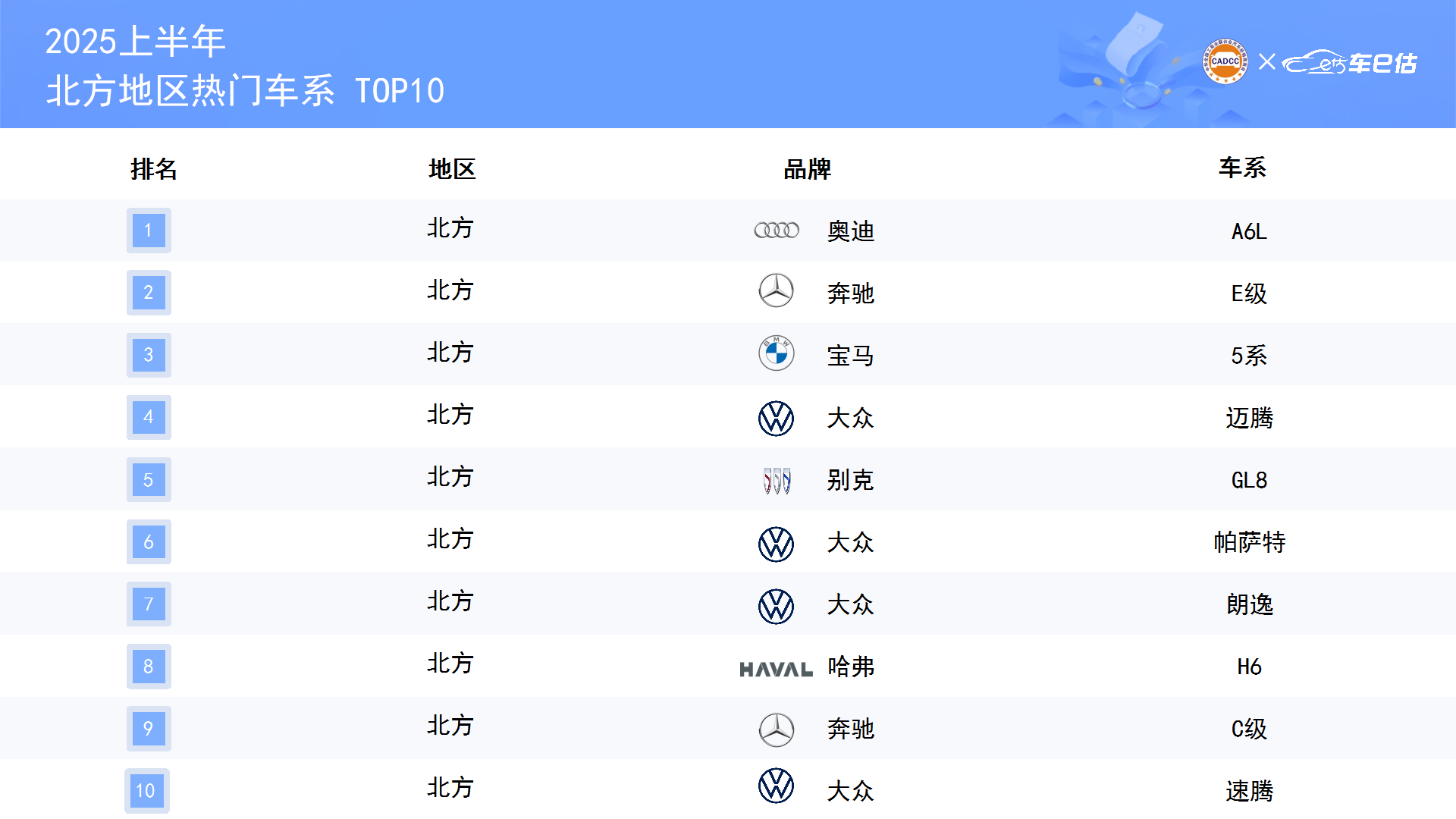Click the series cell 5系
Image resolution: width=1456 pixels, height=819 pixels.
[1249, 356]
